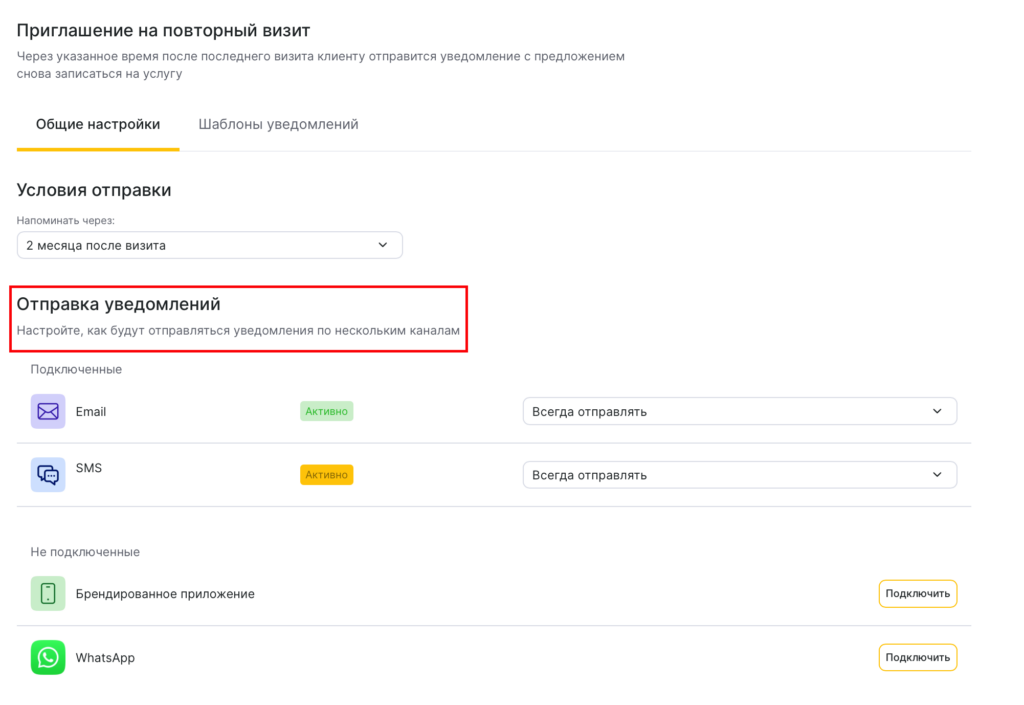Click the green WhatsApp logo icon
1024x705 pixels.
(48, 657)
